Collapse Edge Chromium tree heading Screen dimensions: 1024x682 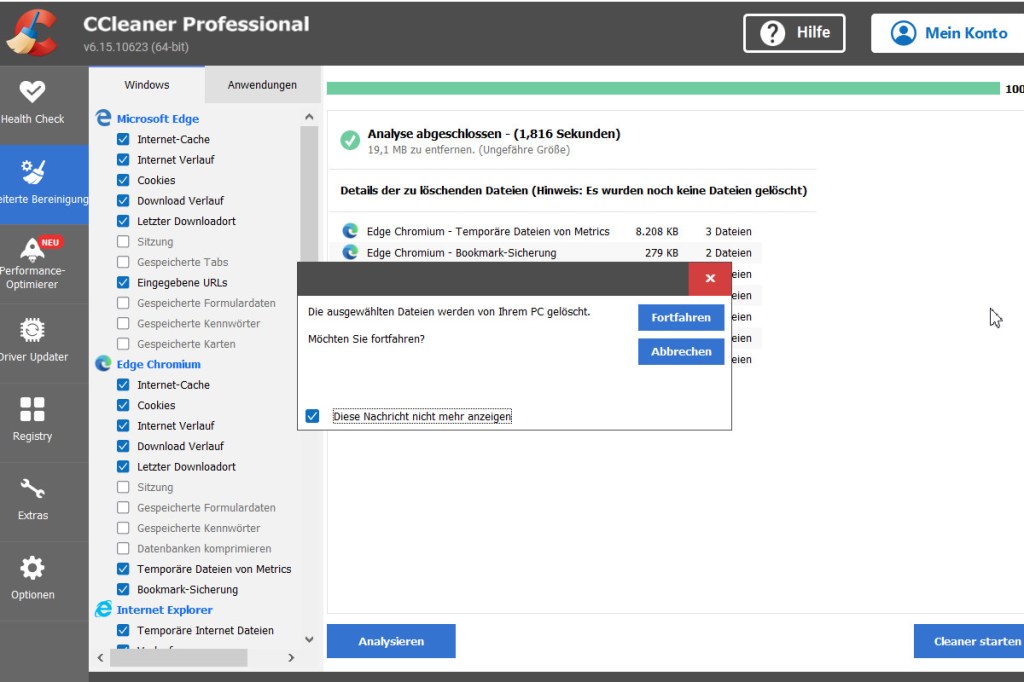pyautogui.click(x=159, y=365)
